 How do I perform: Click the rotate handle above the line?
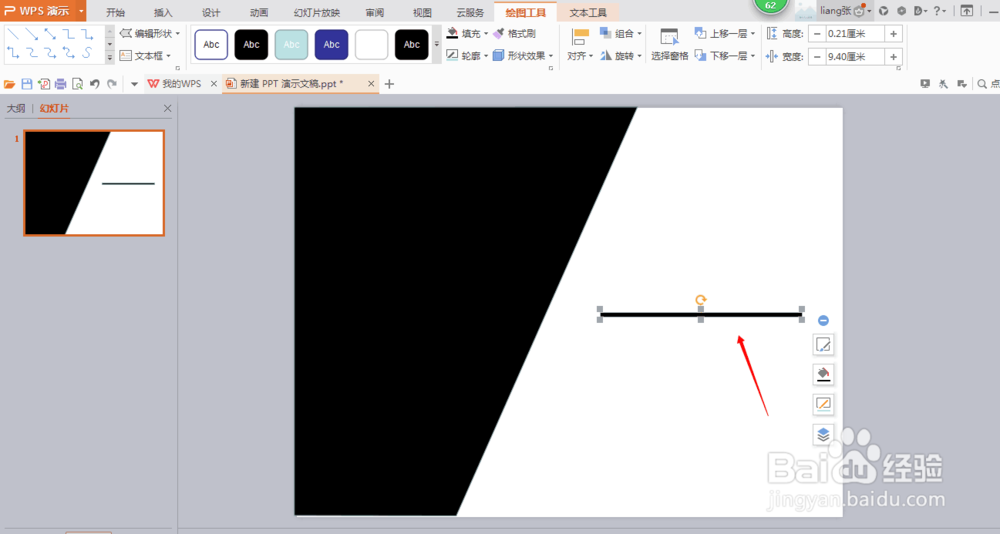click(700, 300)
